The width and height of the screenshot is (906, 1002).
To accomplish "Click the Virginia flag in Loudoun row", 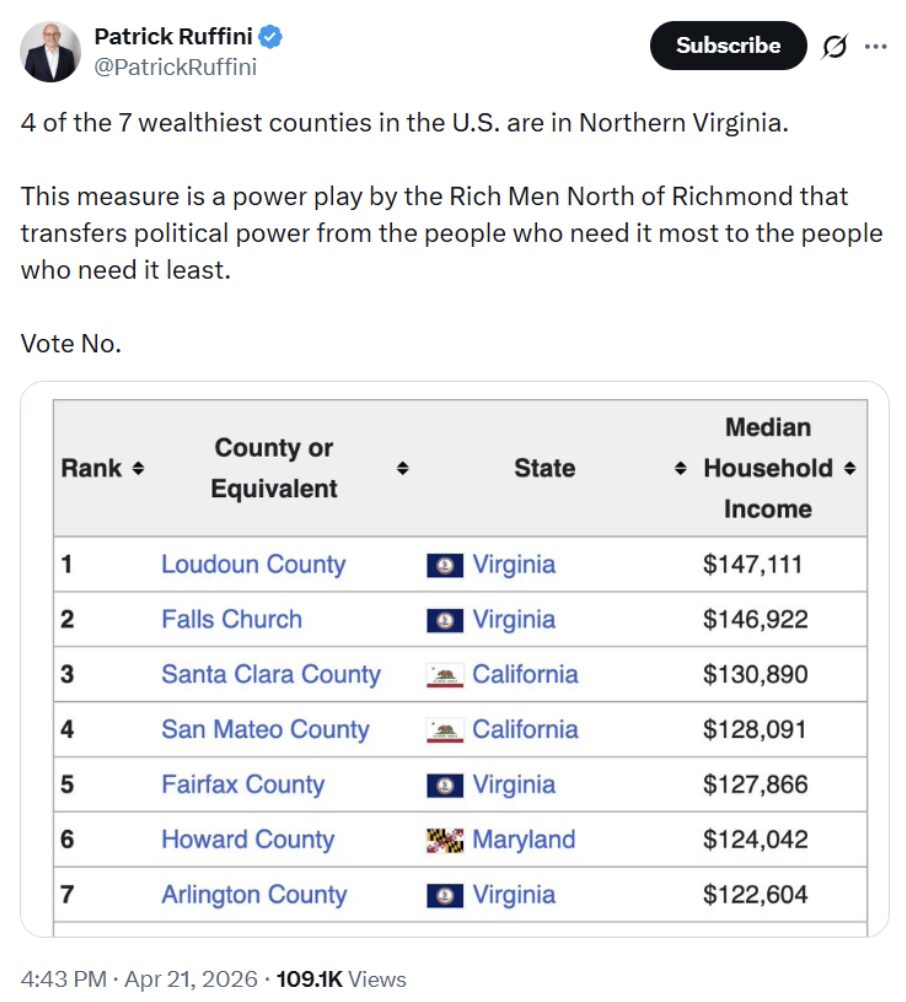I will [x=444, y=566].
